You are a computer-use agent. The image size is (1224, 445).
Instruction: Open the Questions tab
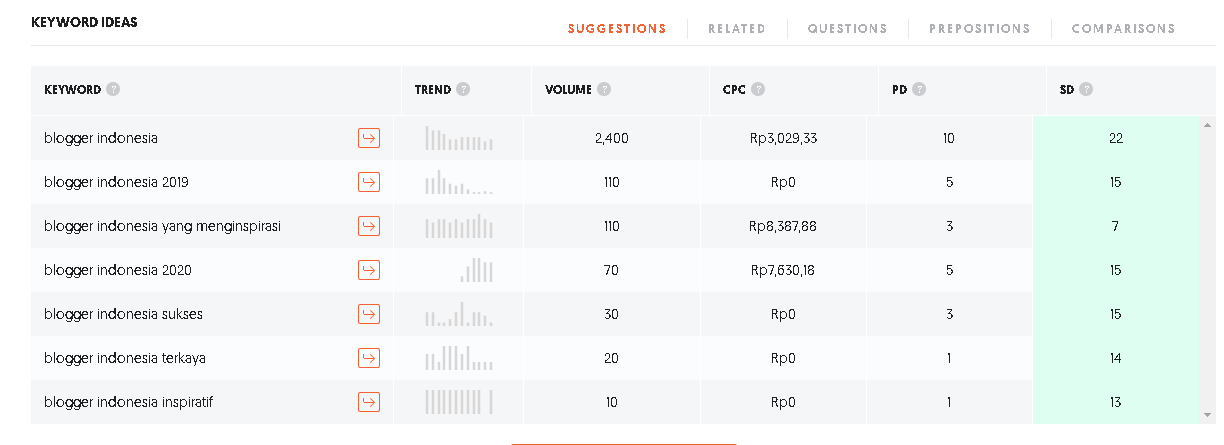click(847, 29)
